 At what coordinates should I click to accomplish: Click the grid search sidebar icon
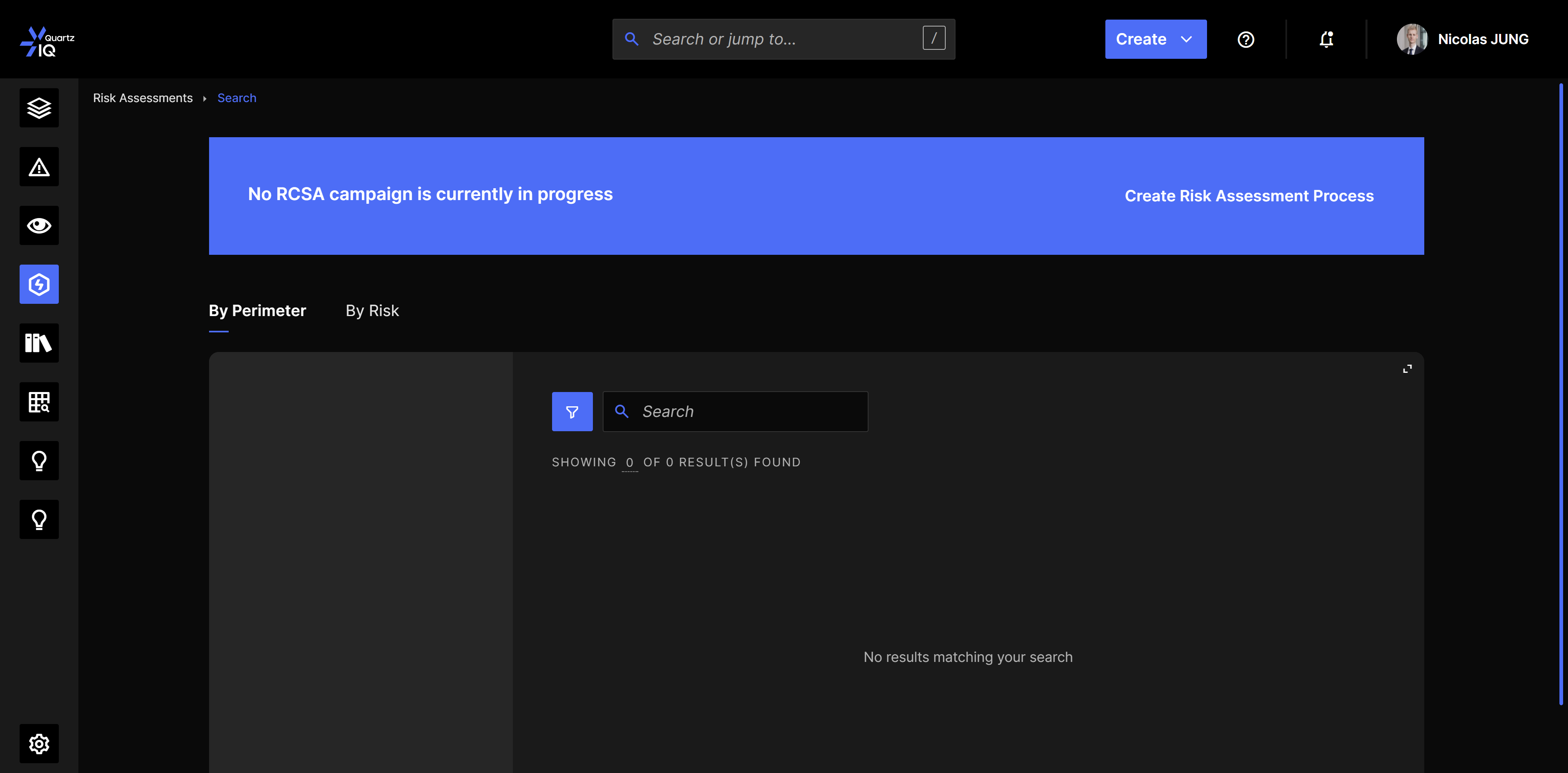39,402
